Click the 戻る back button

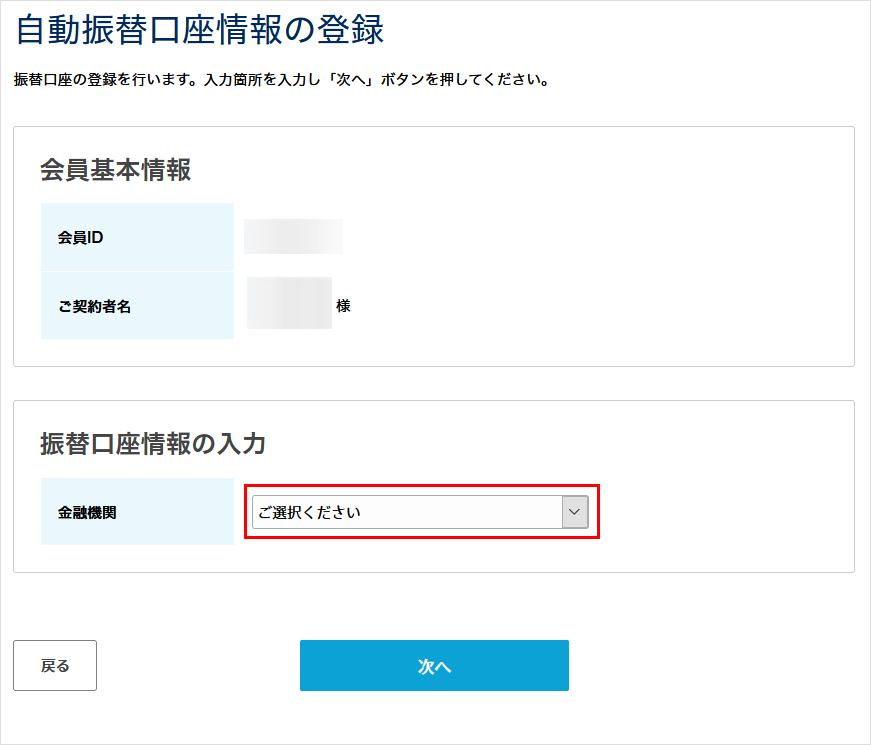point(55,665)
